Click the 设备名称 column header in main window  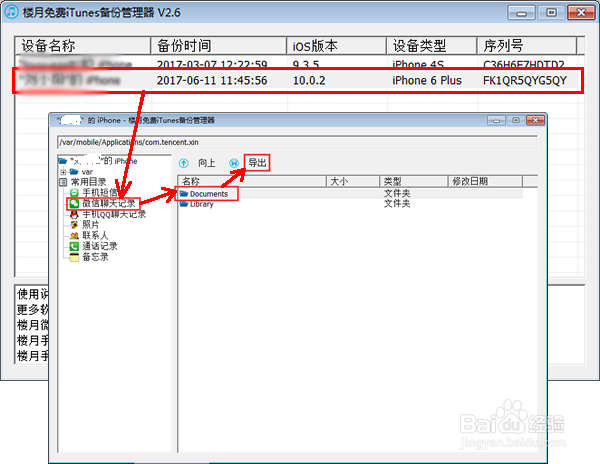pos(82,46)
